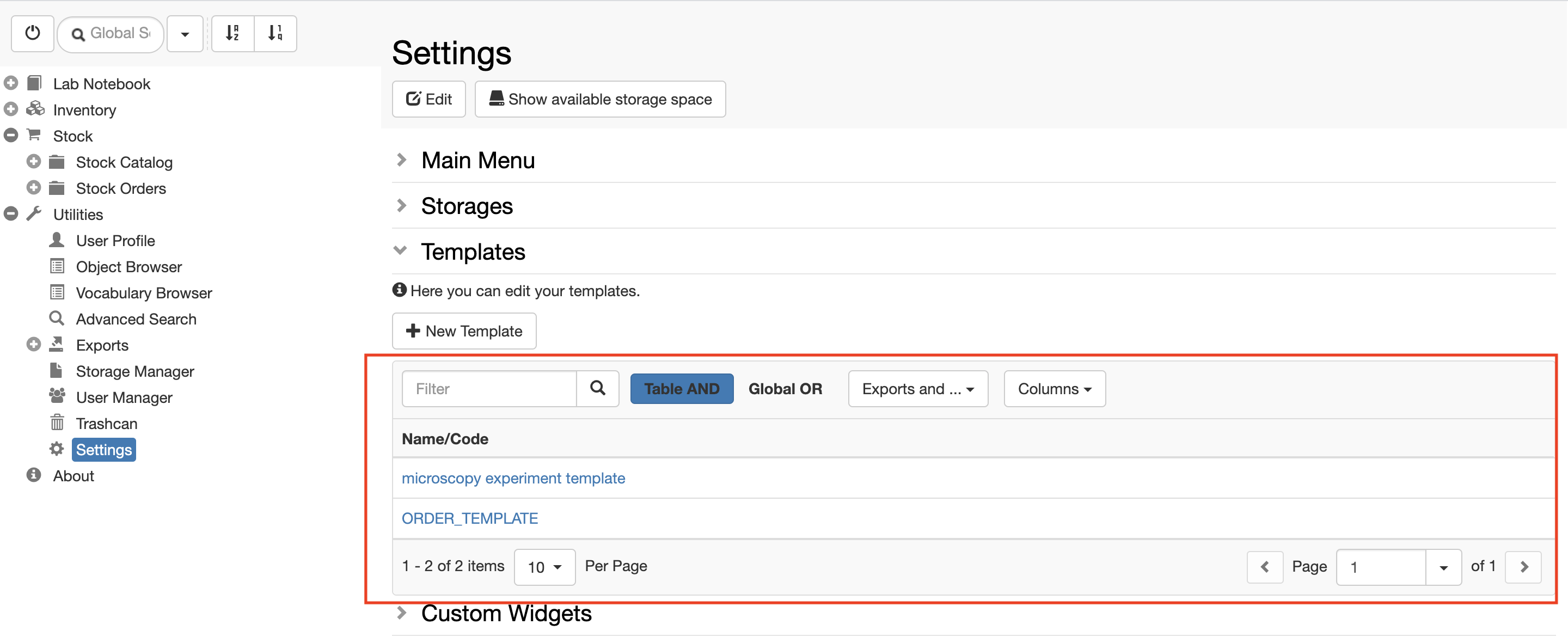Click the New Template button

click(x=464, y=330)
